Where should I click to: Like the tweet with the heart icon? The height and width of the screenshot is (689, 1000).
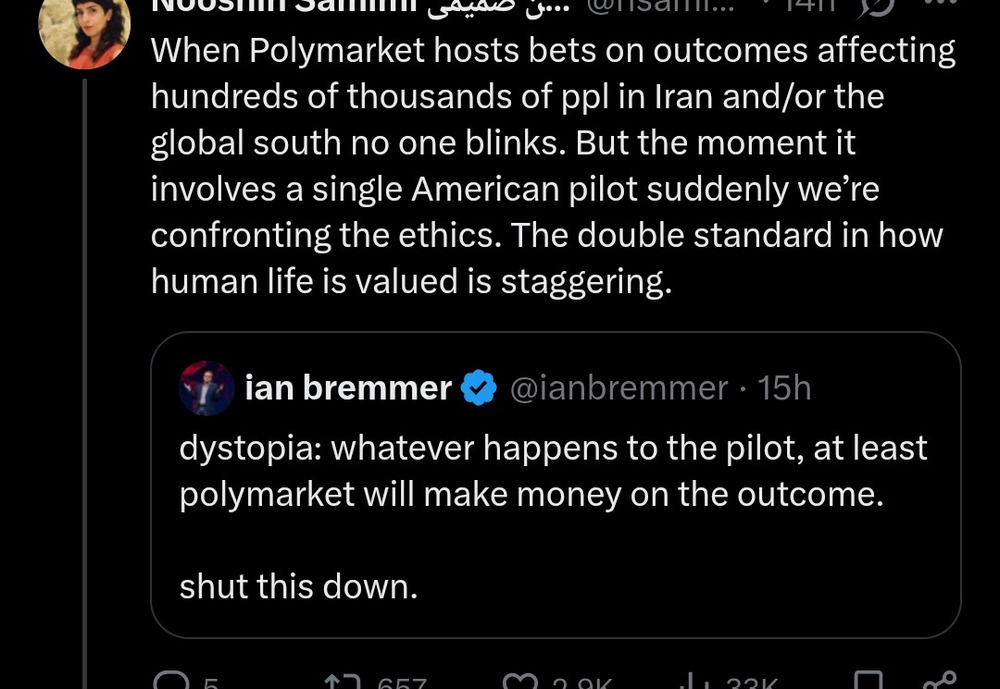click(x=521, y=683)
